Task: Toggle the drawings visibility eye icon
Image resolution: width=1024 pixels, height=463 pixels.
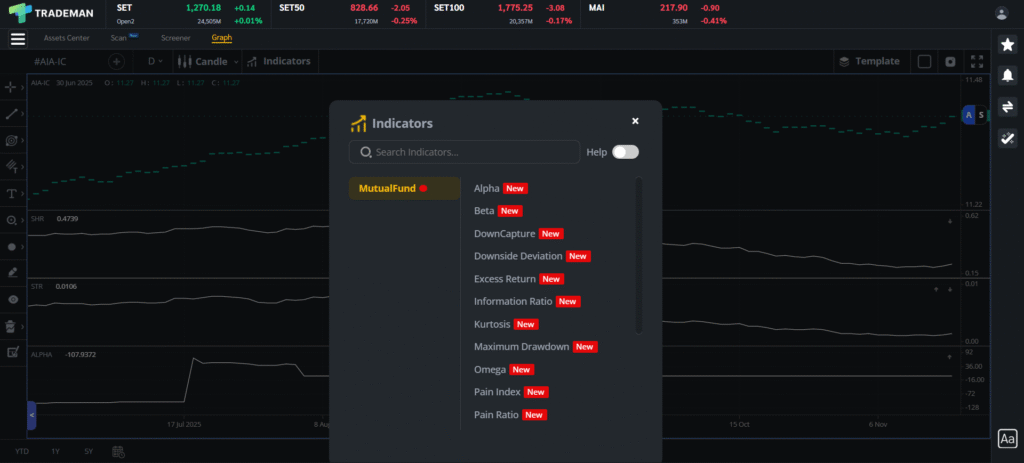Action: point(12,299)
